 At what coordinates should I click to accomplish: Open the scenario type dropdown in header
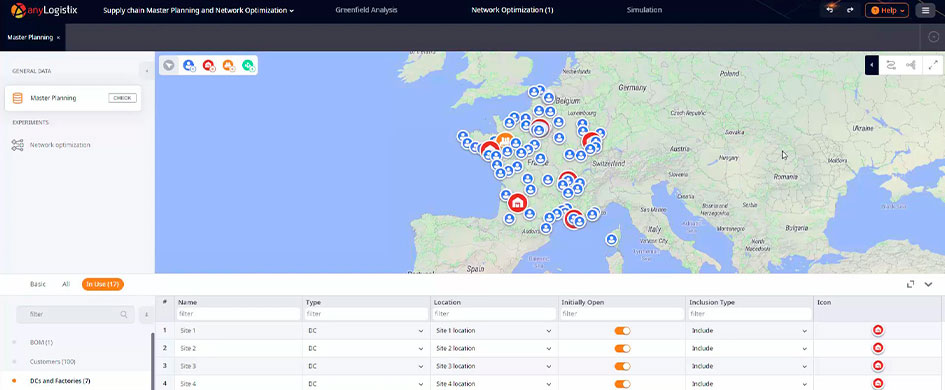click(x=199, y=10)
